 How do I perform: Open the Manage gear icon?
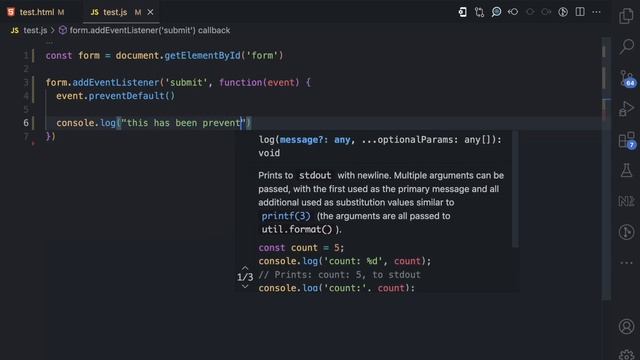(x=626, y=354)
